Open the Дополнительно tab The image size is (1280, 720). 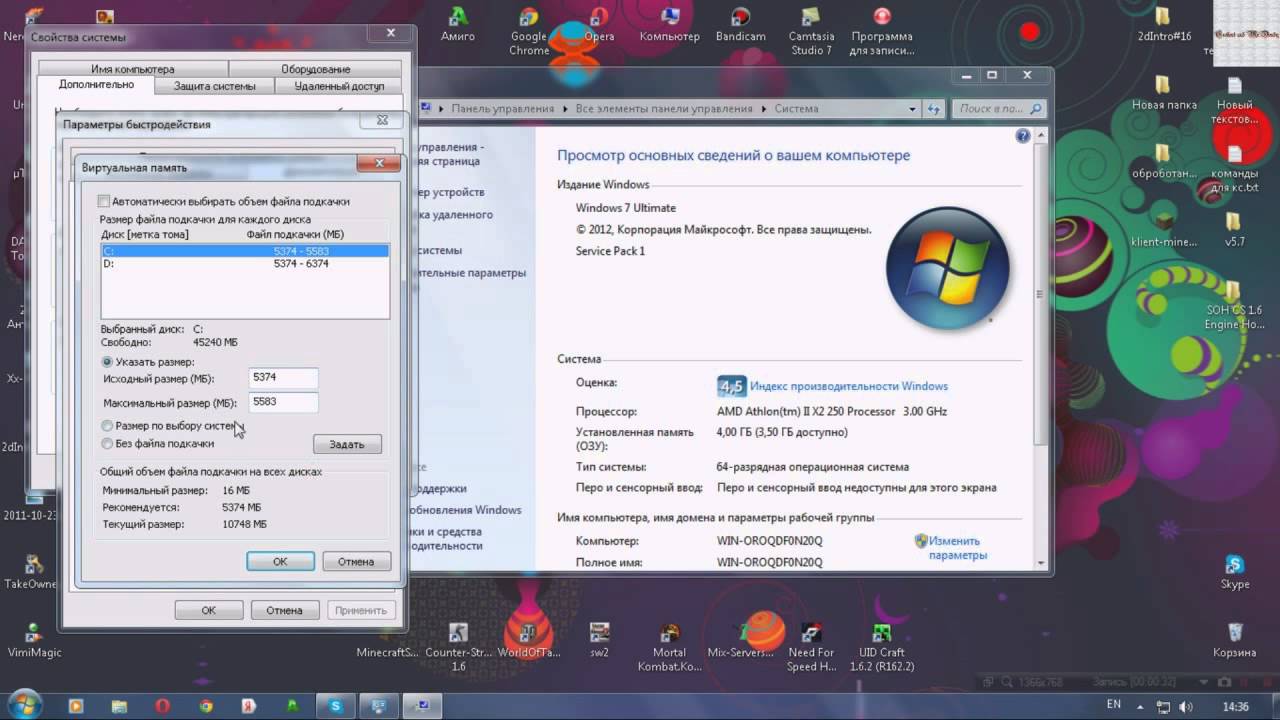pos(97,85)
